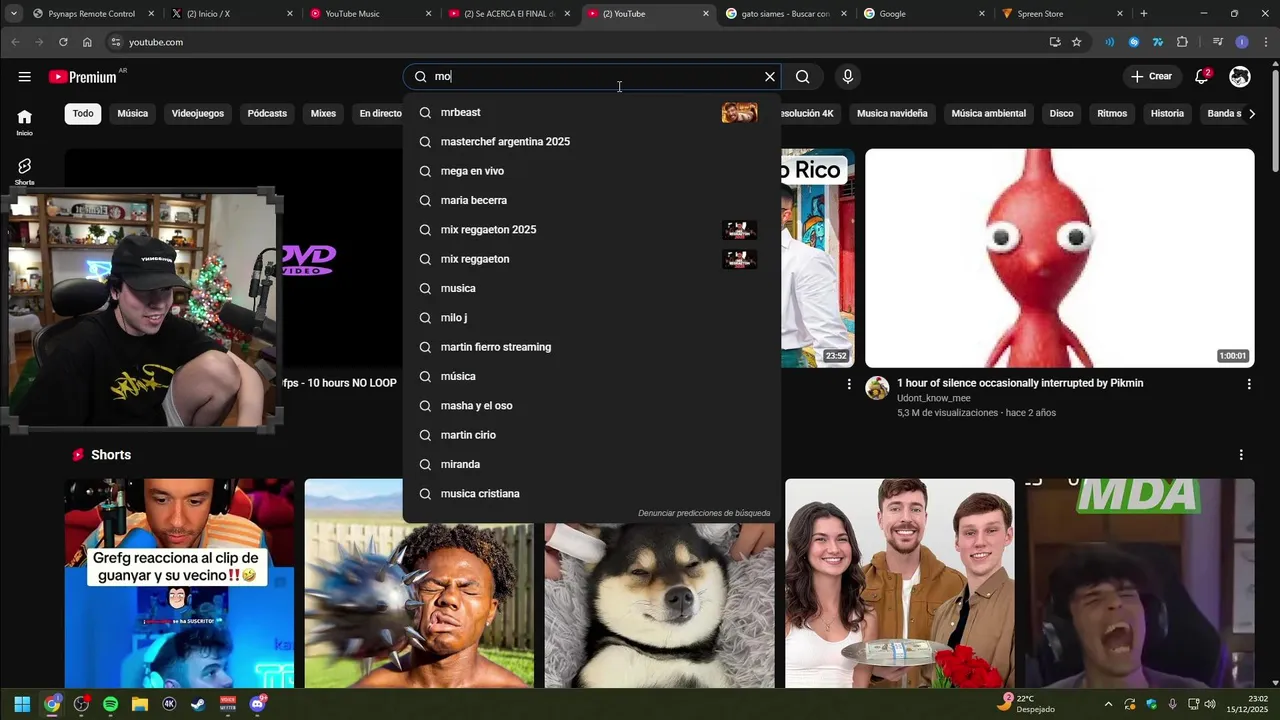Open the Shazam extension
Screen dimensions: 1280x720
1133,42
